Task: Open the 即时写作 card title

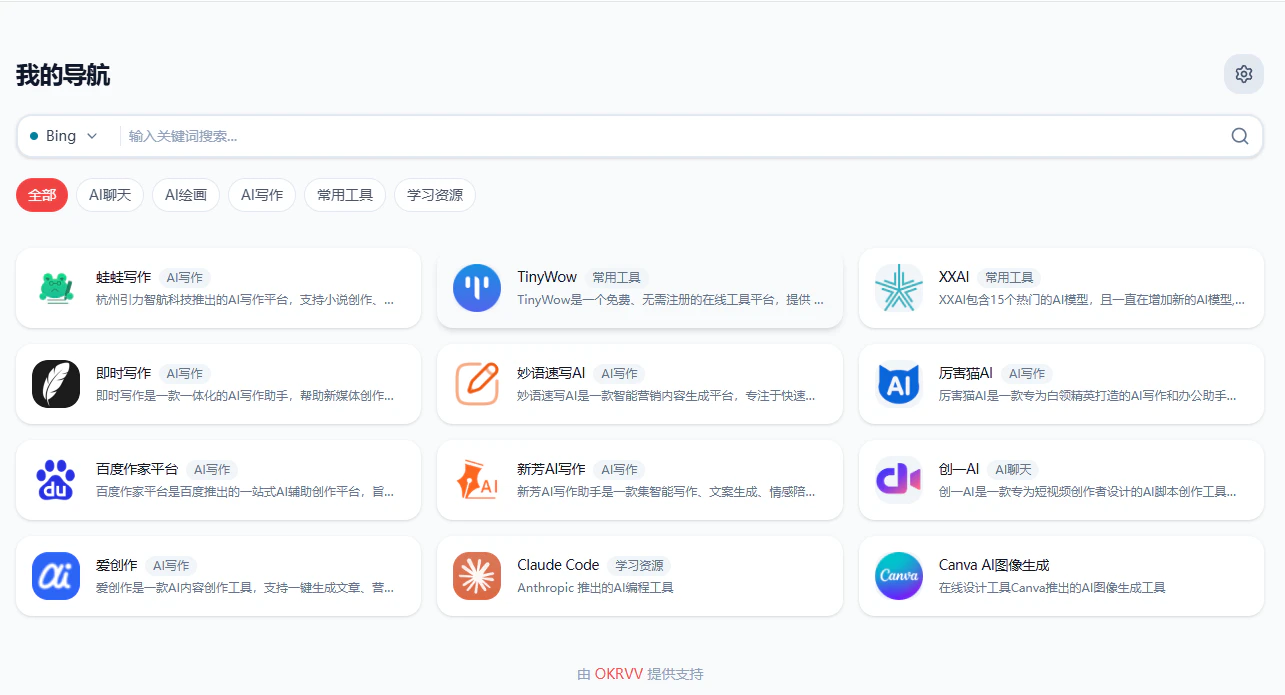Action: (x=124, y=373)
